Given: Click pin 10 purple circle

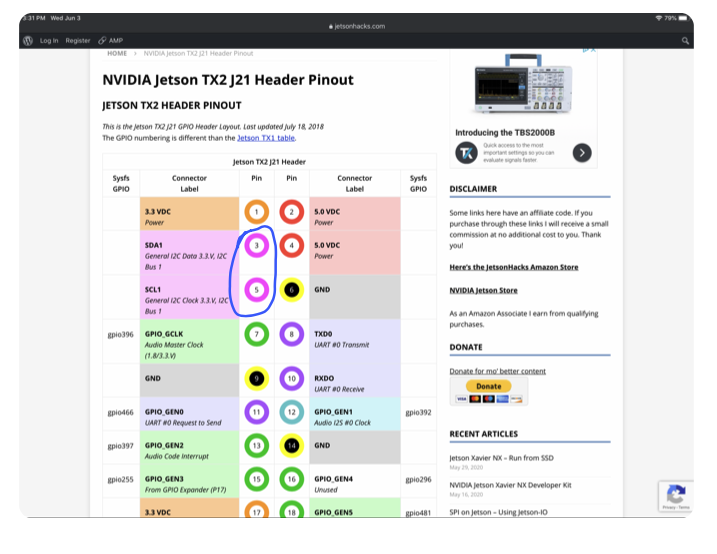Looking at the screenshot, I should [x=292, y=378].
